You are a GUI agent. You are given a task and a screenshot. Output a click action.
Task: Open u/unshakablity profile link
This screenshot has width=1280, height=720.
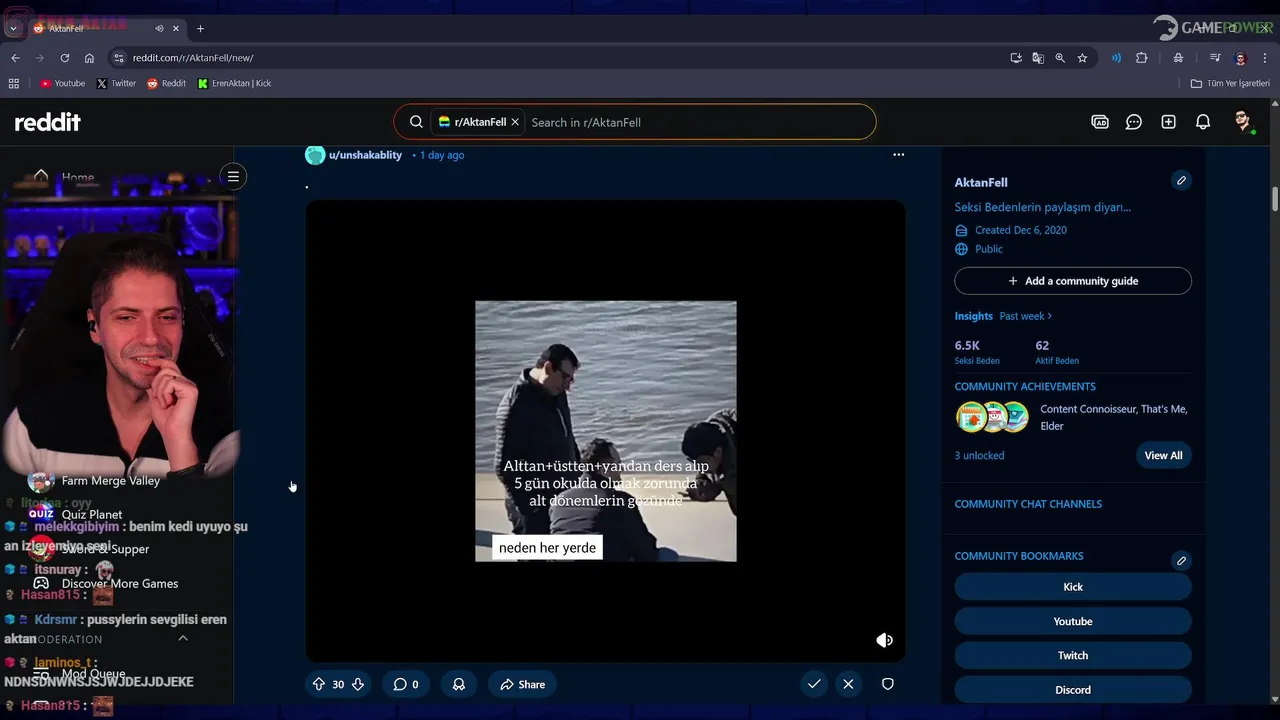click(365, 155)
